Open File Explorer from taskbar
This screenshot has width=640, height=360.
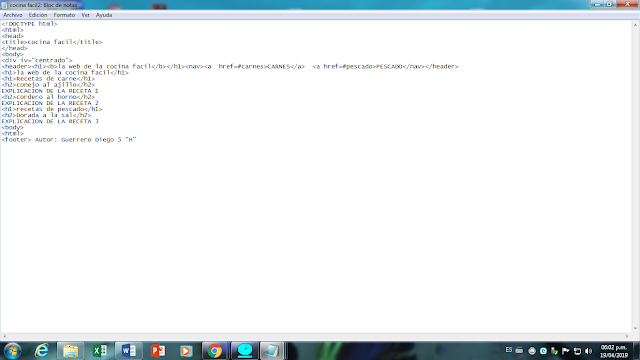(71, 351)
